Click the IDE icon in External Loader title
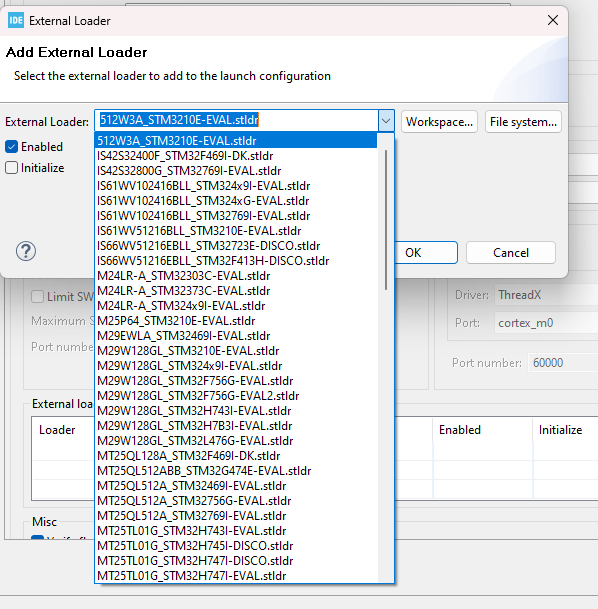 [16, 21]
